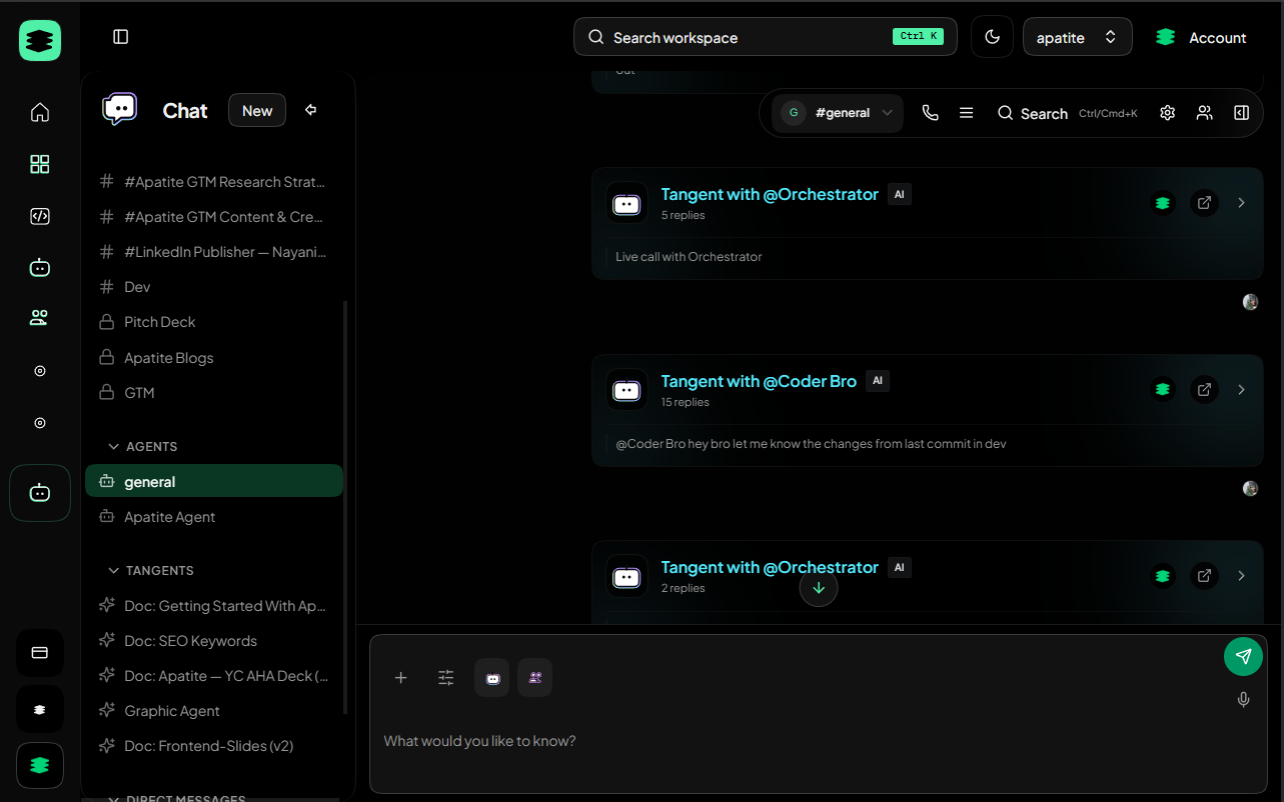
Task: Open the Dev channel
Action: click(x=214, y=287)
